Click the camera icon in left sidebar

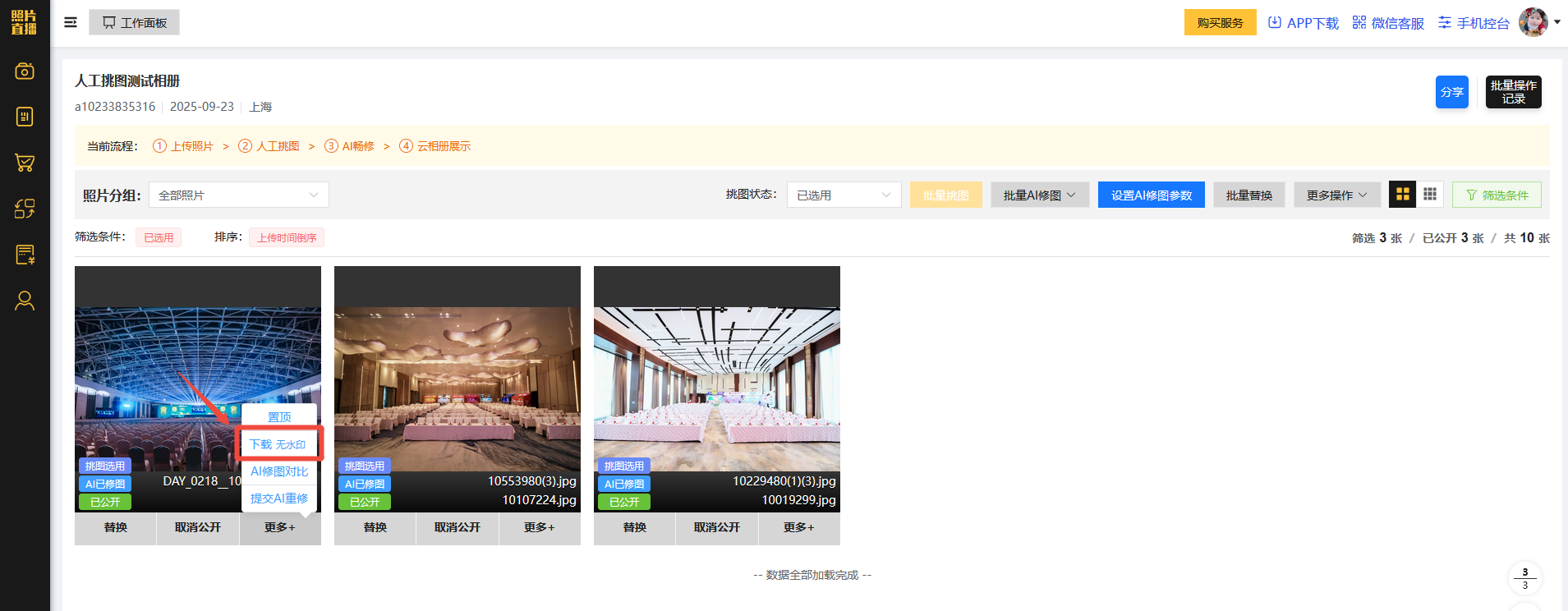(x=25, y=71)
